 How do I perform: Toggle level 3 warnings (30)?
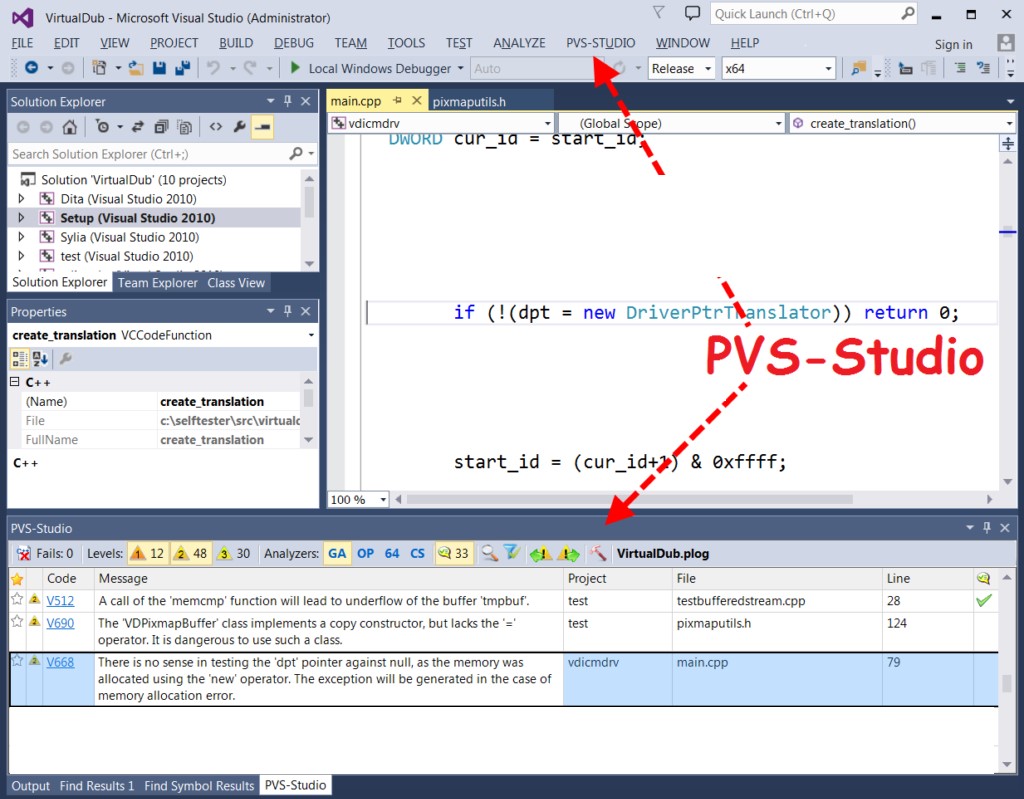(x=234, y=553)
